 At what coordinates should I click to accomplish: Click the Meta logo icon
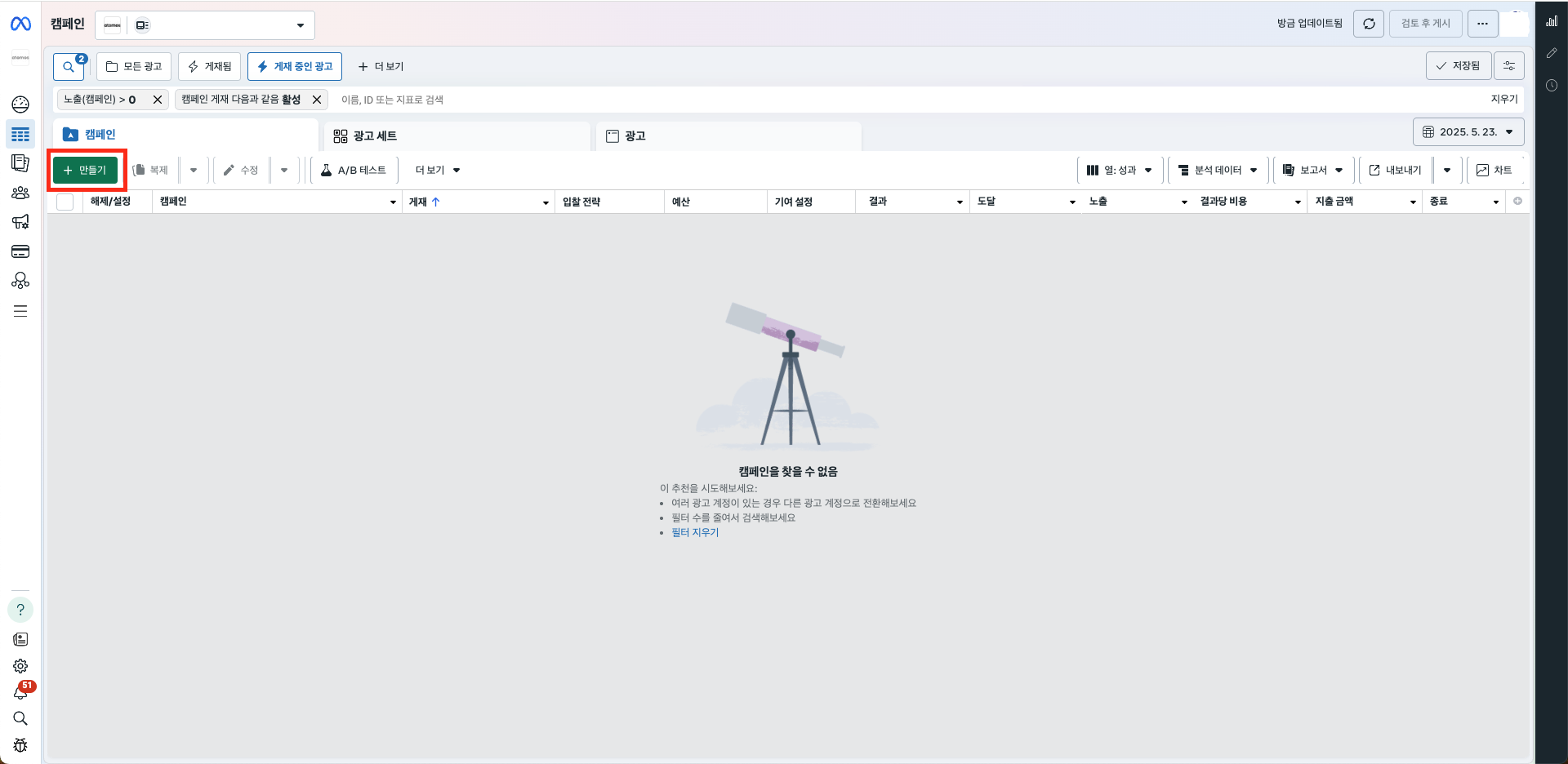click(20, 24)
